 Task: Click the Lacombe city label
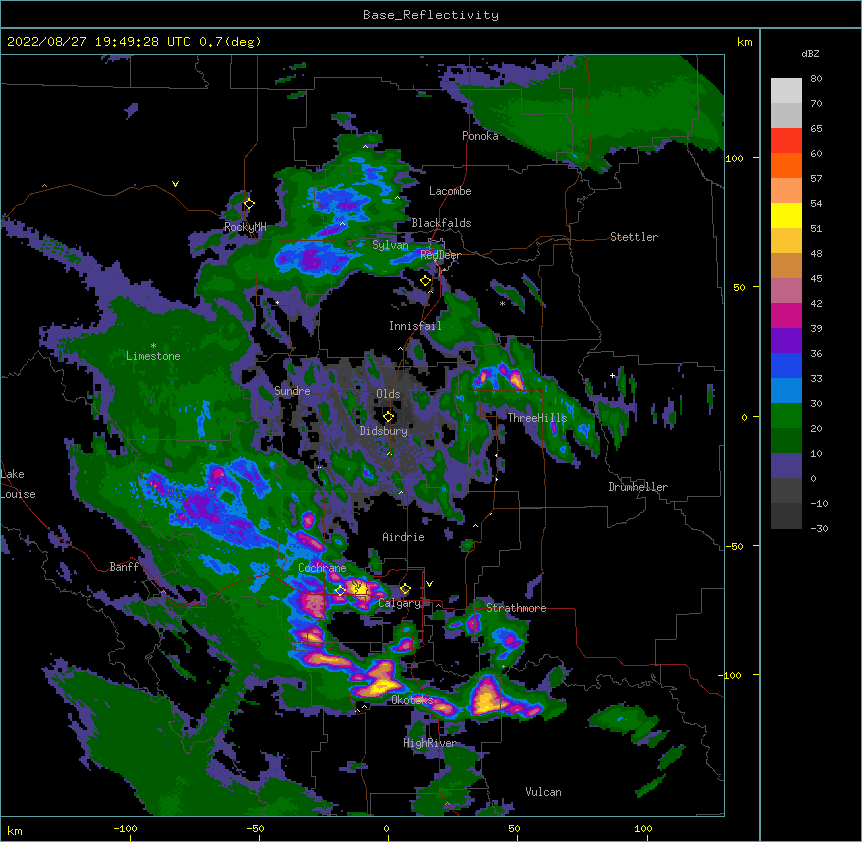(x=450, y=191)
